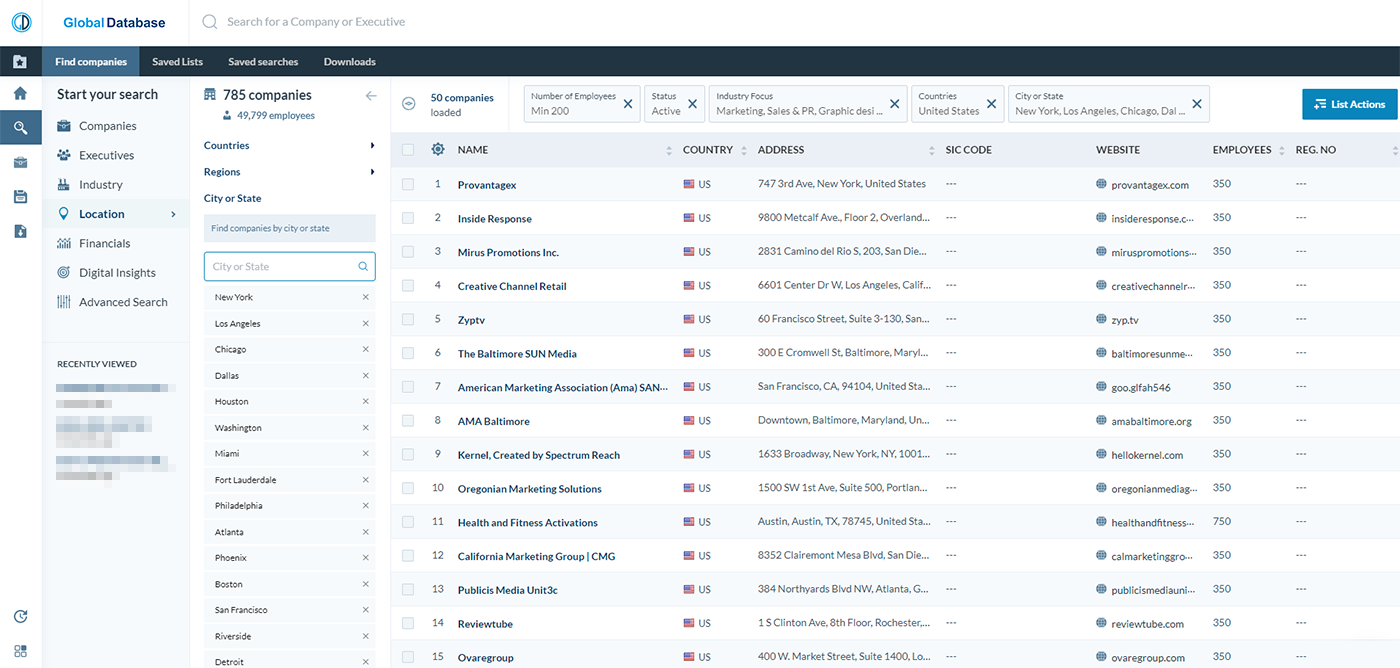Visit the amabaltimore.org website link
Screen dimensions: 1400x668
click(1152, 421)
